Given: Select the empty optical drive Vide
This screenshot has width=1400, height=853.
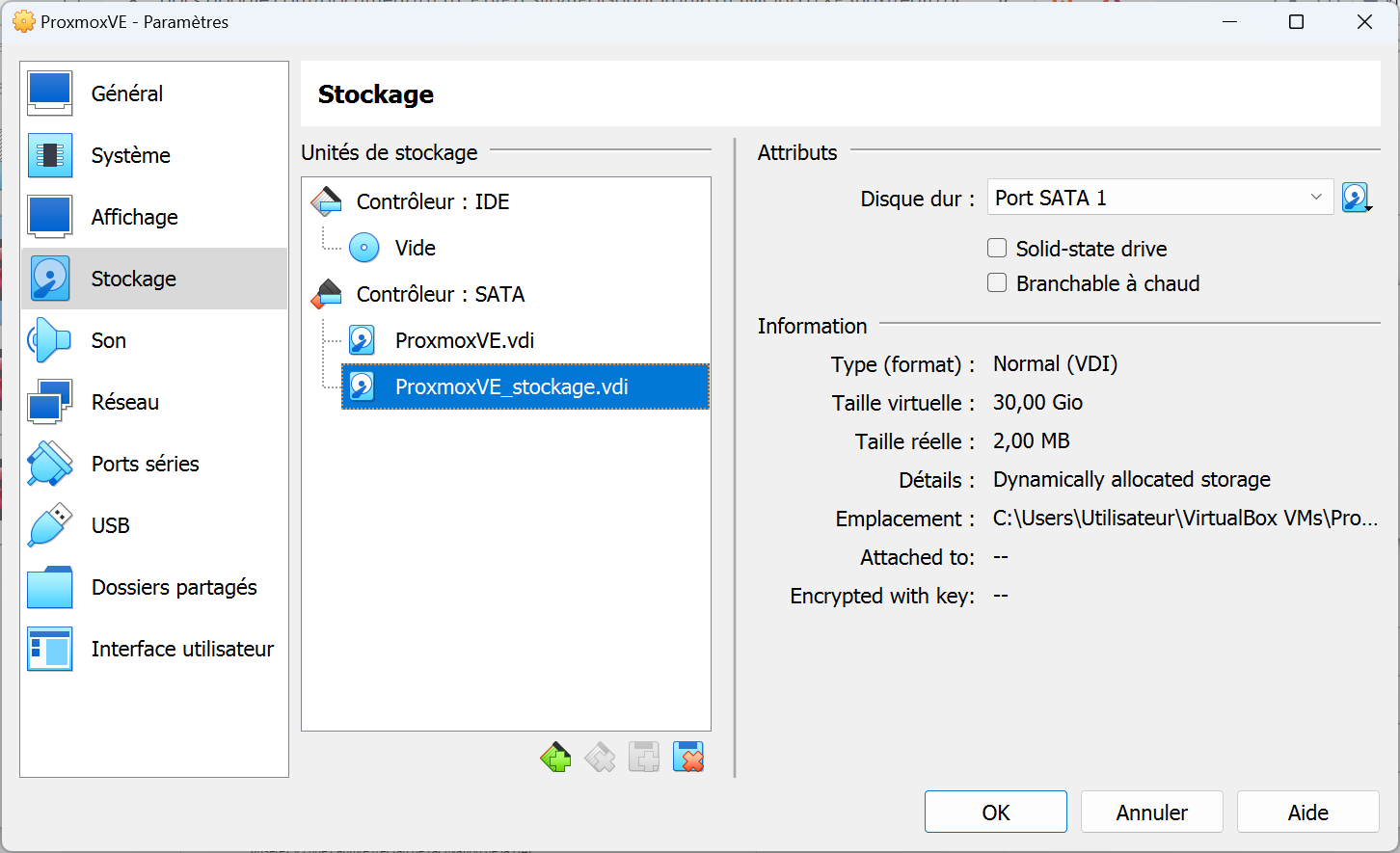Looking at the screenshot, I should (525, 248).
